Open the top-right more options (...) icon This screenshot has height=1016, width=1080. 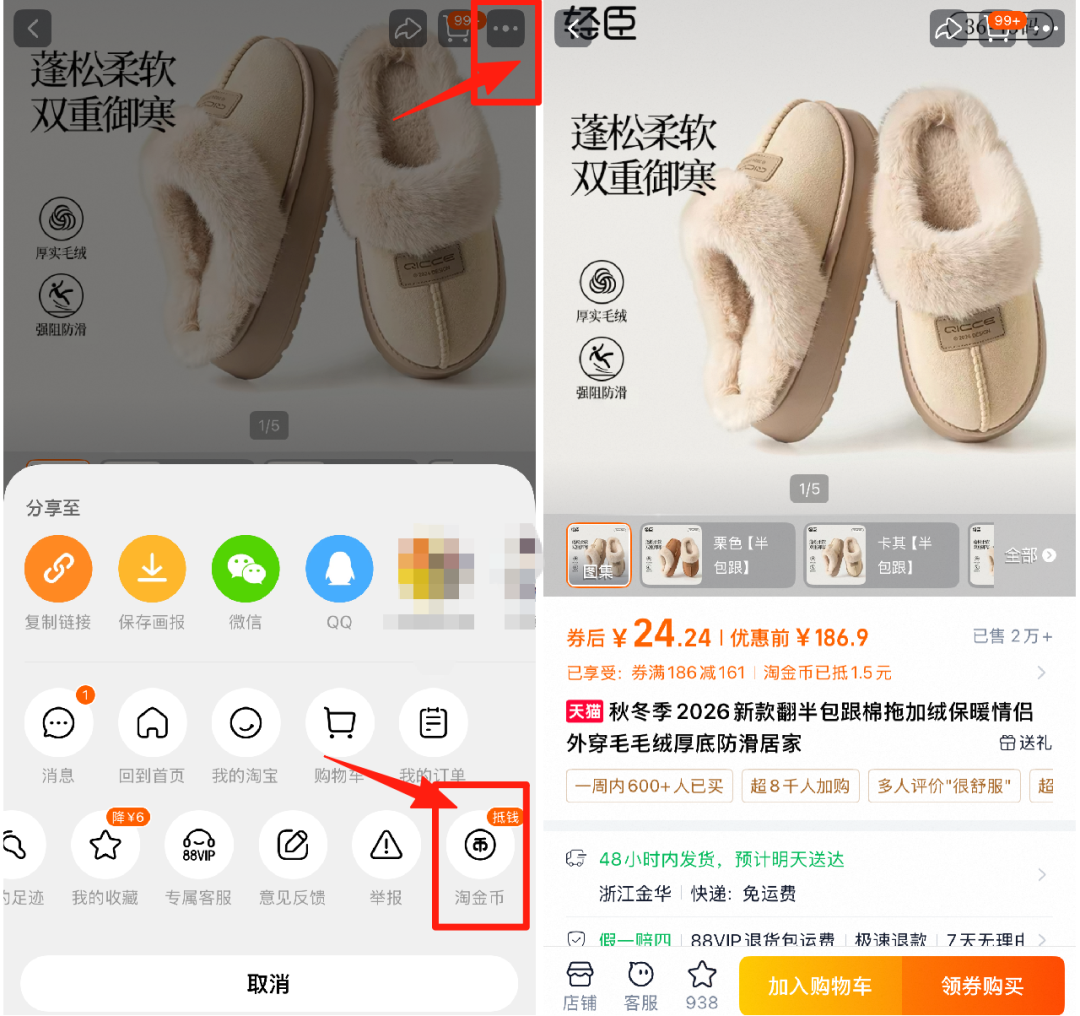tap(504, 28)
